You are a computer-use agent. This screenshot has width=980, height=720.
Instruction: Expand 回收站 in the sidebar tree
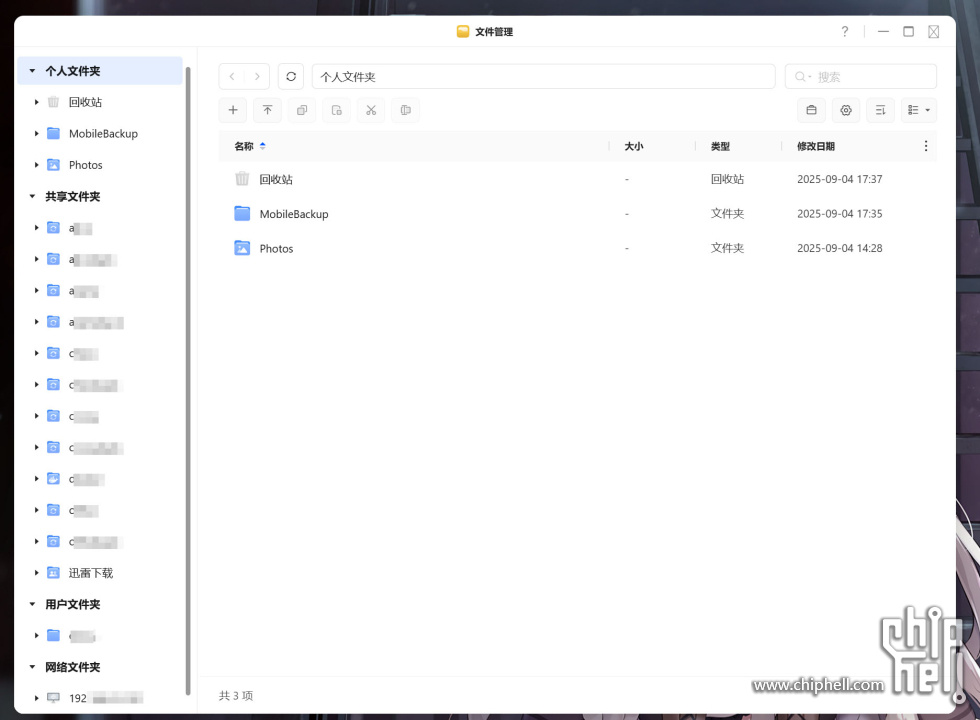click(x=36, y=102)
